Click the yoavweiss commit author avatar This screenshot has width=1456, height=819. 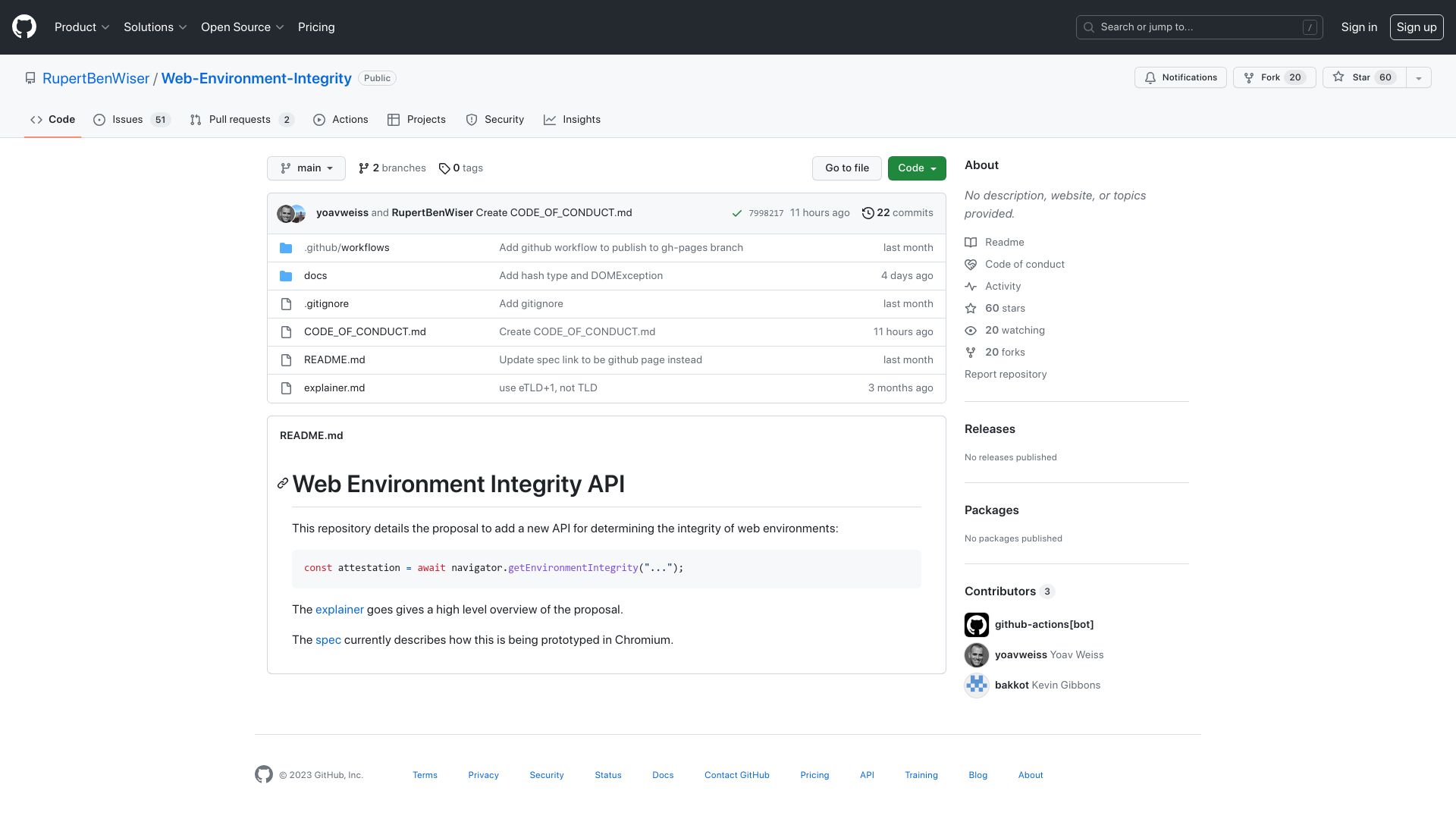(286, 214)
